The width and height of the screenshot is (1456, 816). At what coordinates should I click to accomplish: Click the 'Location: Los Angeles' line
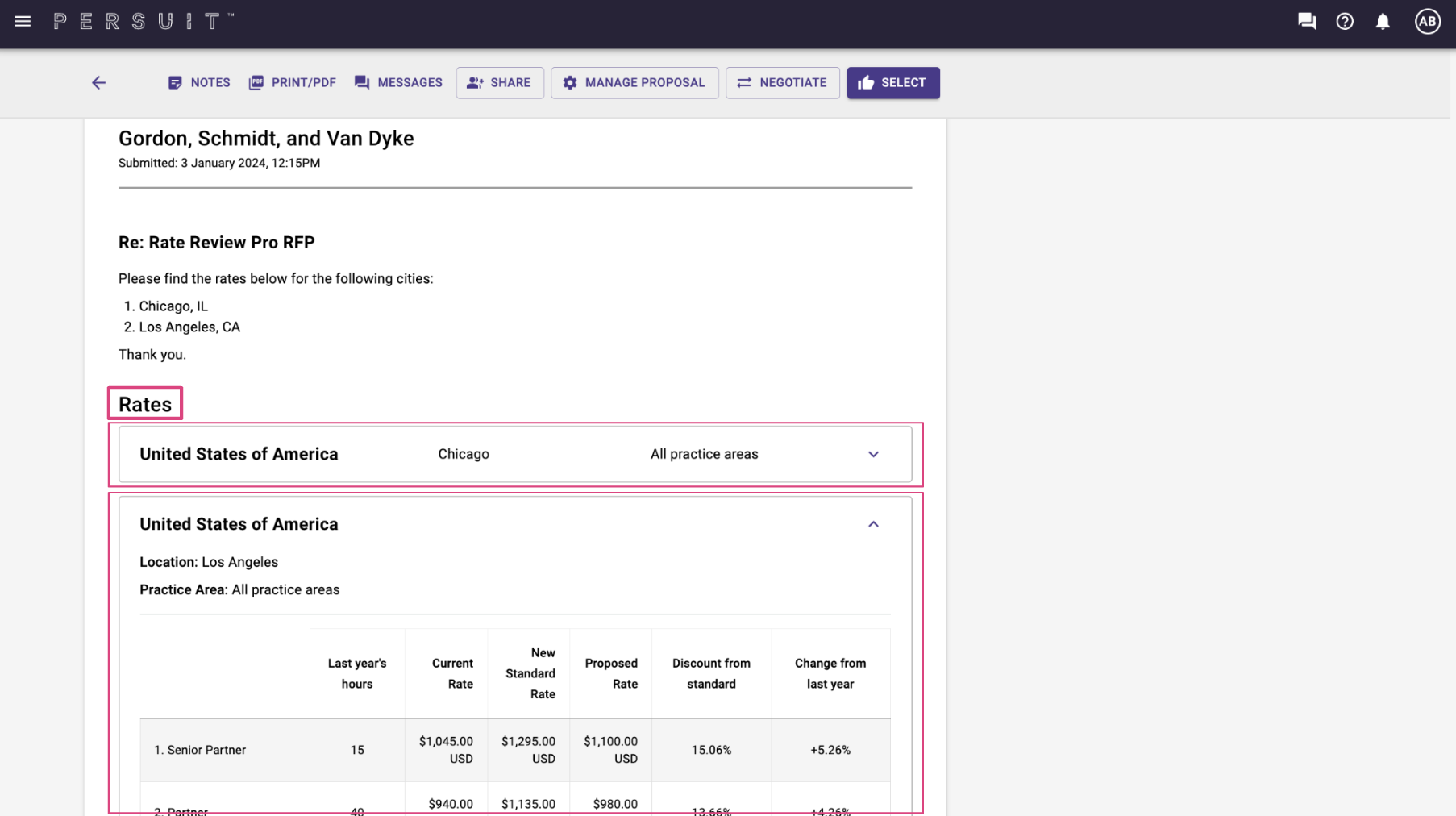(x=209, y=562)
